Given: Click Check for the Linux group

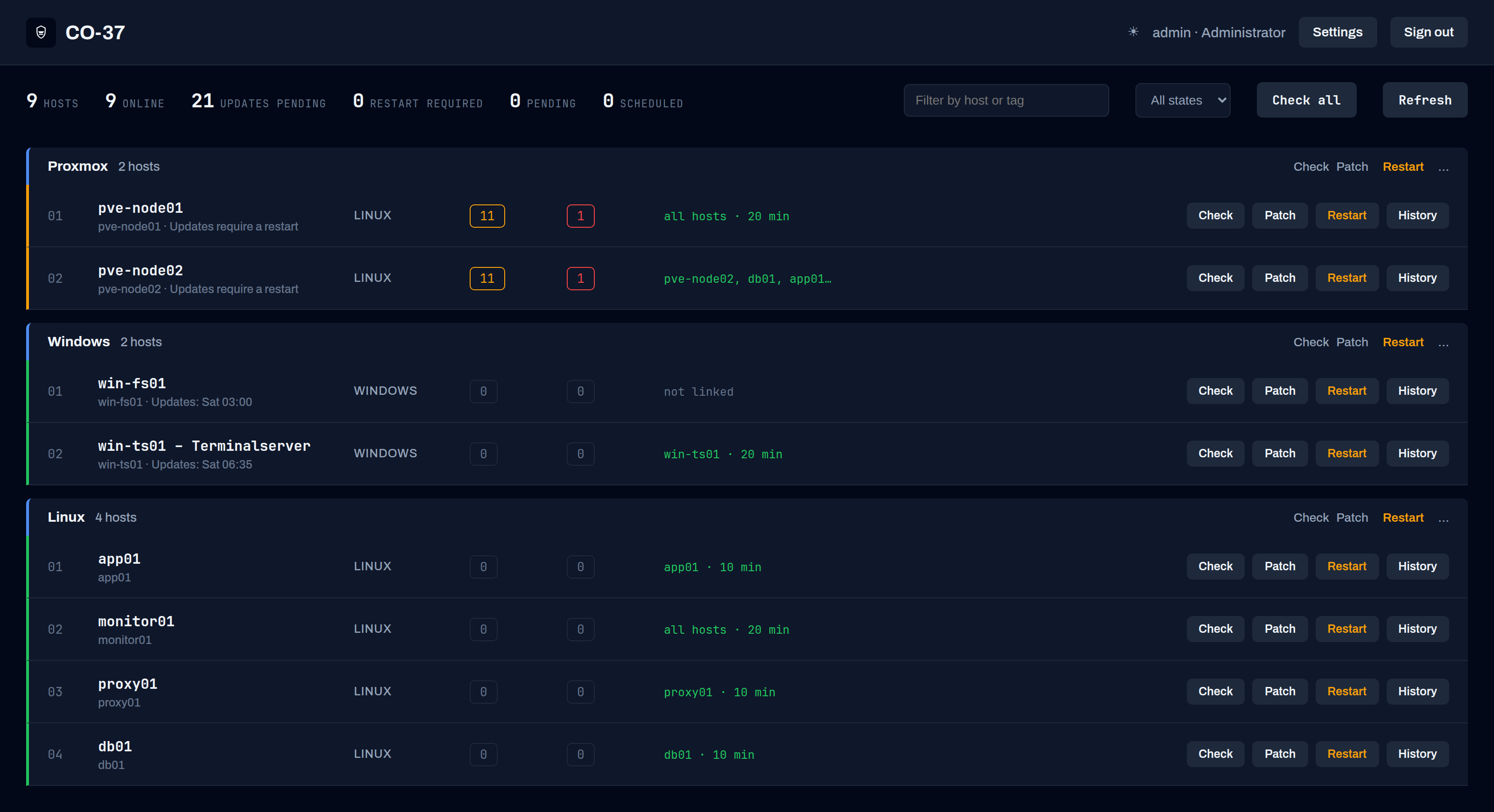Looking at the screenshot, I should (1310, 518).
